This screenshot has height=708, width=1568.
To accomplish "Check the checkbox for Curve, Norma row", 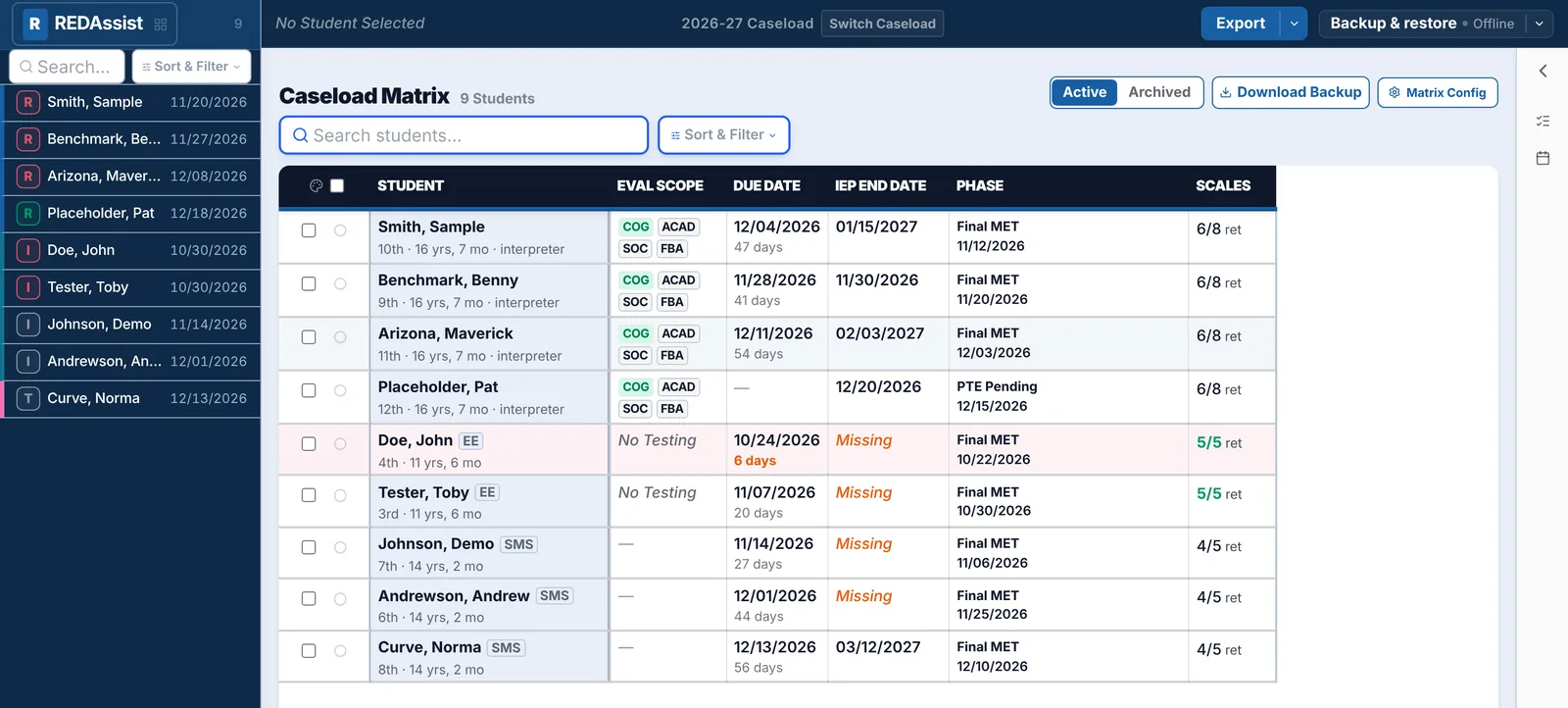I will click(309, 651).
